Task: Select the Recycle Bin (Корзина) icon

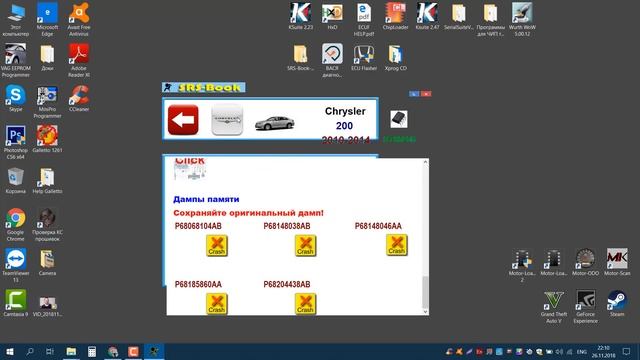Action: (16, 180)
